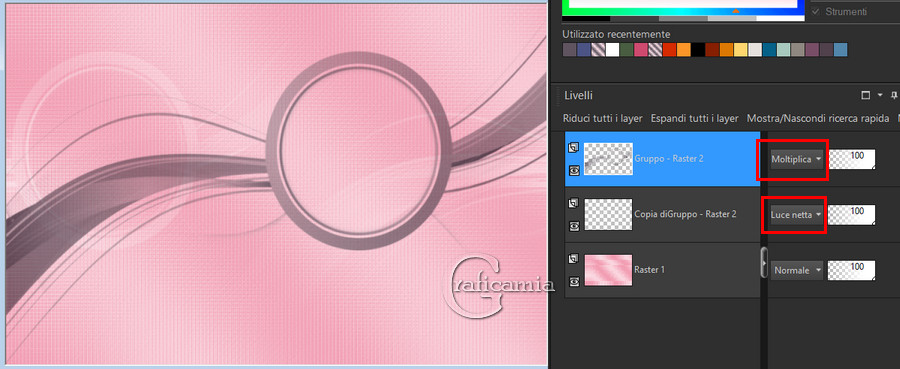
Task: Hide the Raster 1 layer with its eye icon
Action: coord(574,282)
